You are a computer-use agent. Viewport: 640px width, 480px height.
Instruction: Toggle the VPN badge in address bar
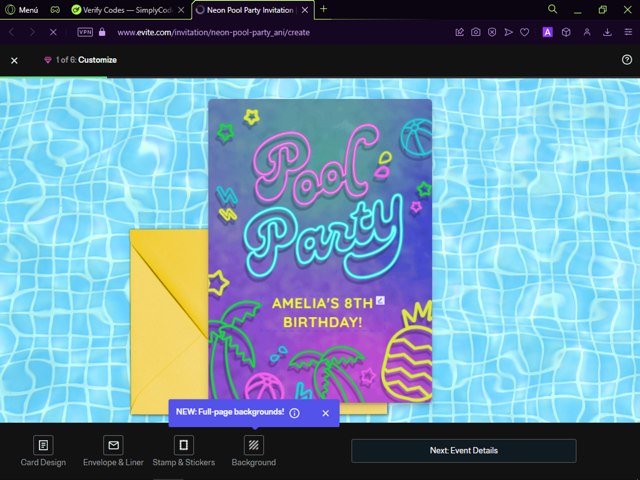click(x=85, y=32)
